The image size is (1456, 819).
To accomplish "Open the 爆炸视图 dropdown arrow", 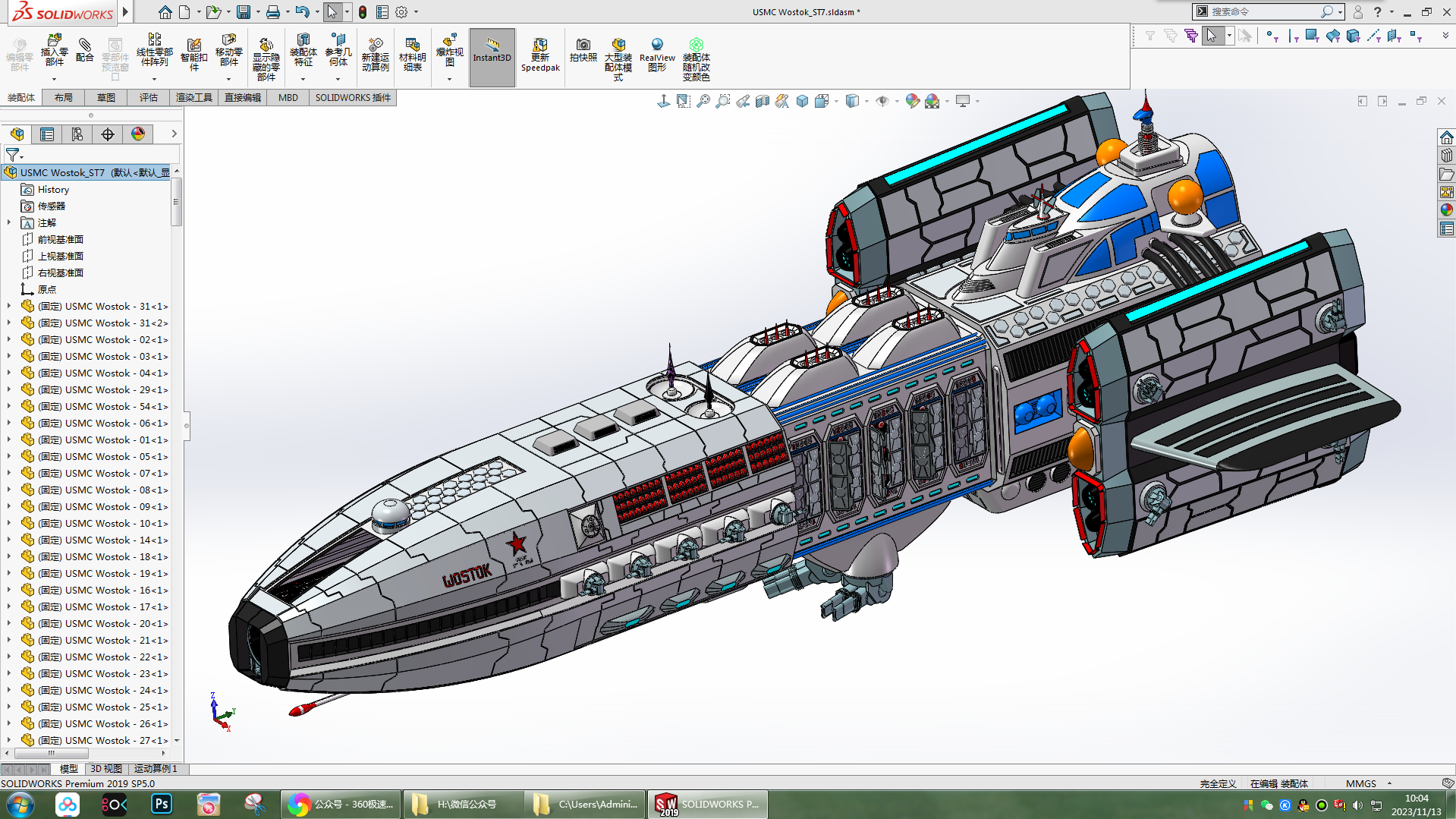I will point(449,79).
